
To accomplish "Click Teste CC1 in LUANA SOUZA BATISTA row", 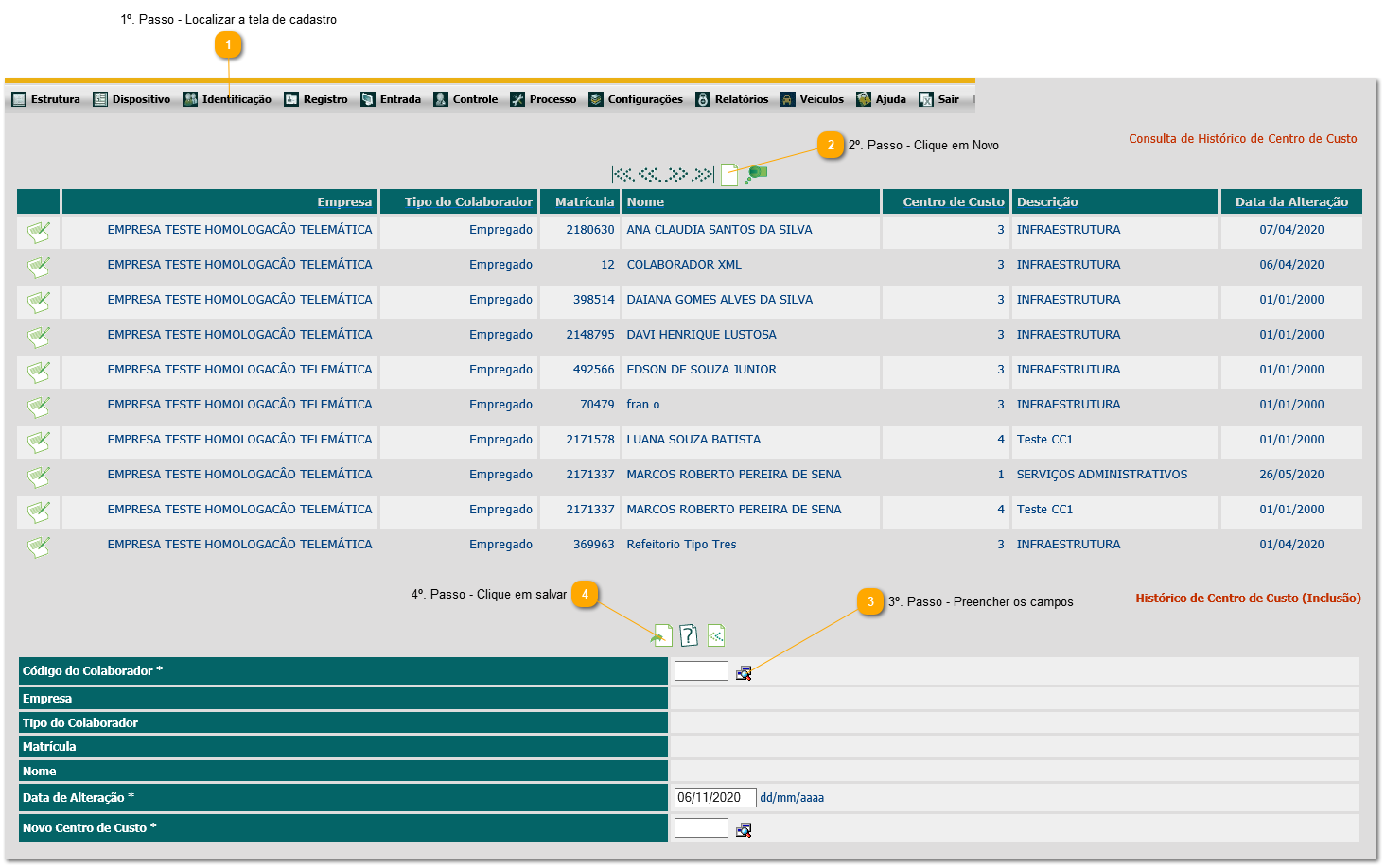I will pos(1044,440).
